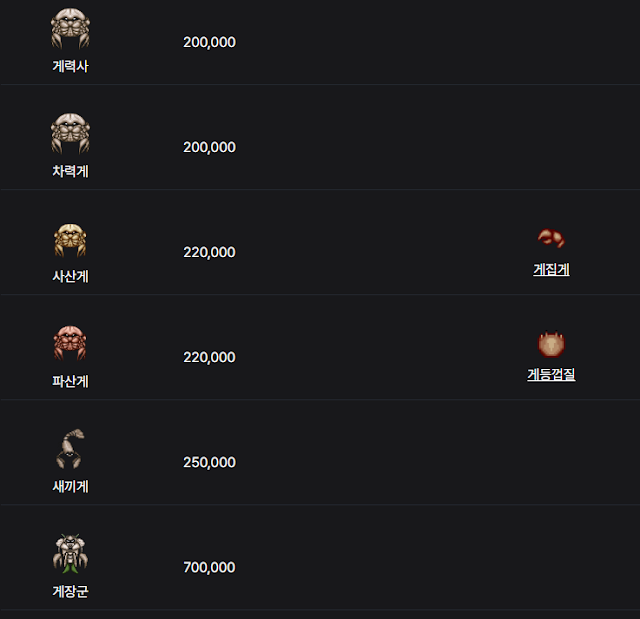Viewport: 640px width, 619px height.
Task: Select the red 파산게 crab icon
Action: click(70, 343)
